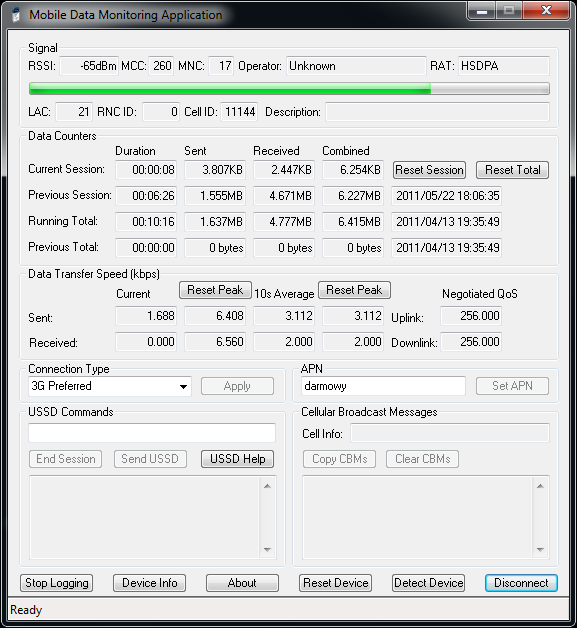Click Detect Device button
The image size is (577, 628).
tap(428, 583)
